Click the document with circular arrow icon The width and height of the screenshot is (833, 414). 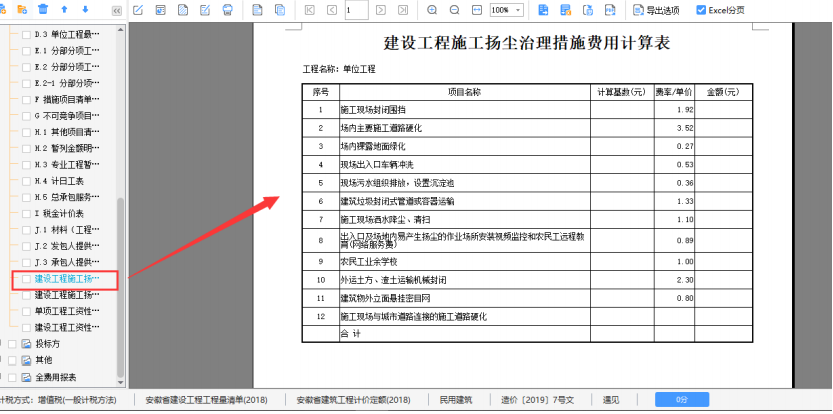[588, 10]
